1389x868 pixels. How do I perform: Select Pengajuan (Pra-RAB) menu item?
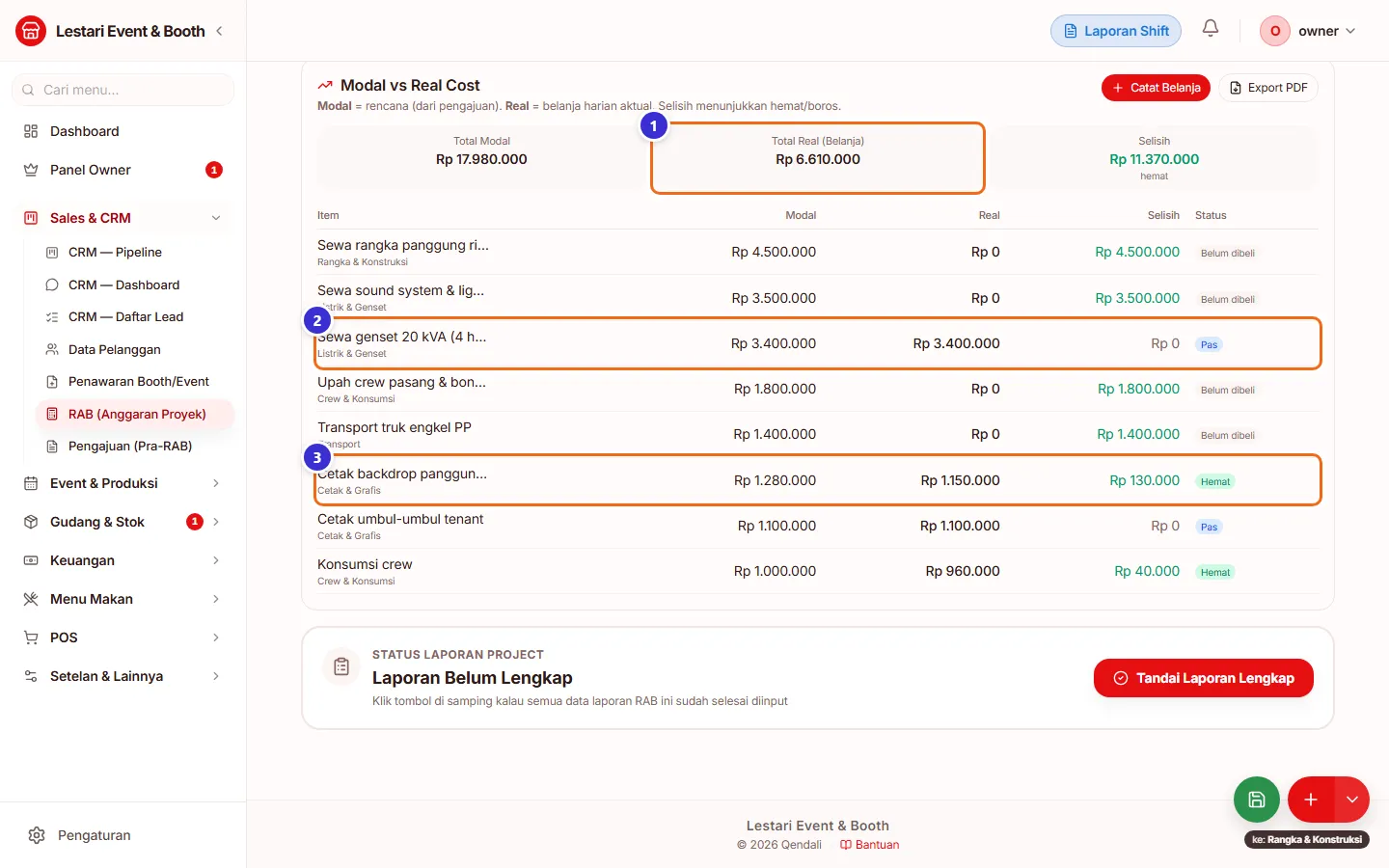(135, 447)
